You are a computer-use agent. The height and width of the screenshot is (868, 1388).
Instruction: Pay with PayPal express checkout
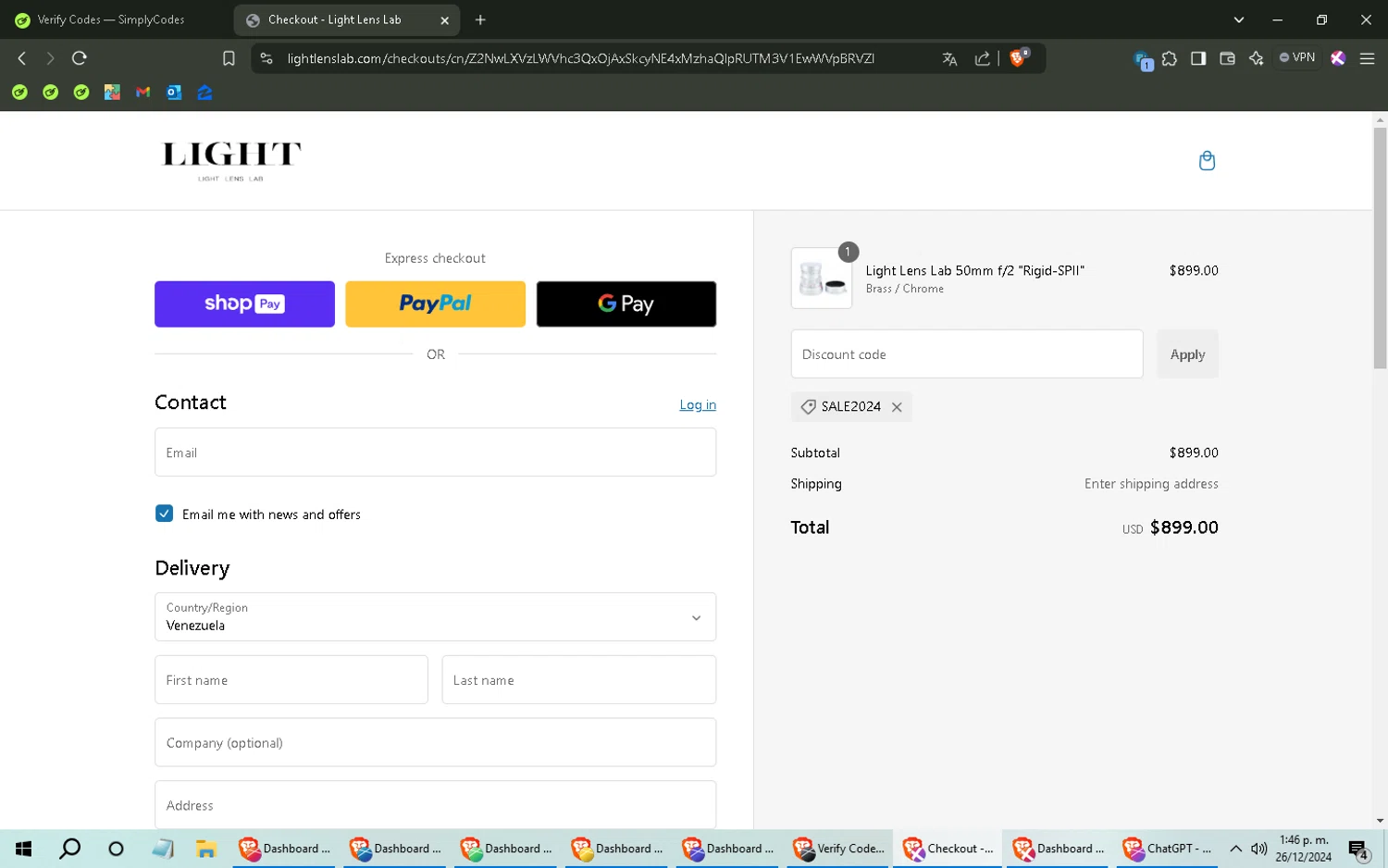pyautogui.click(x=435, y=304)
